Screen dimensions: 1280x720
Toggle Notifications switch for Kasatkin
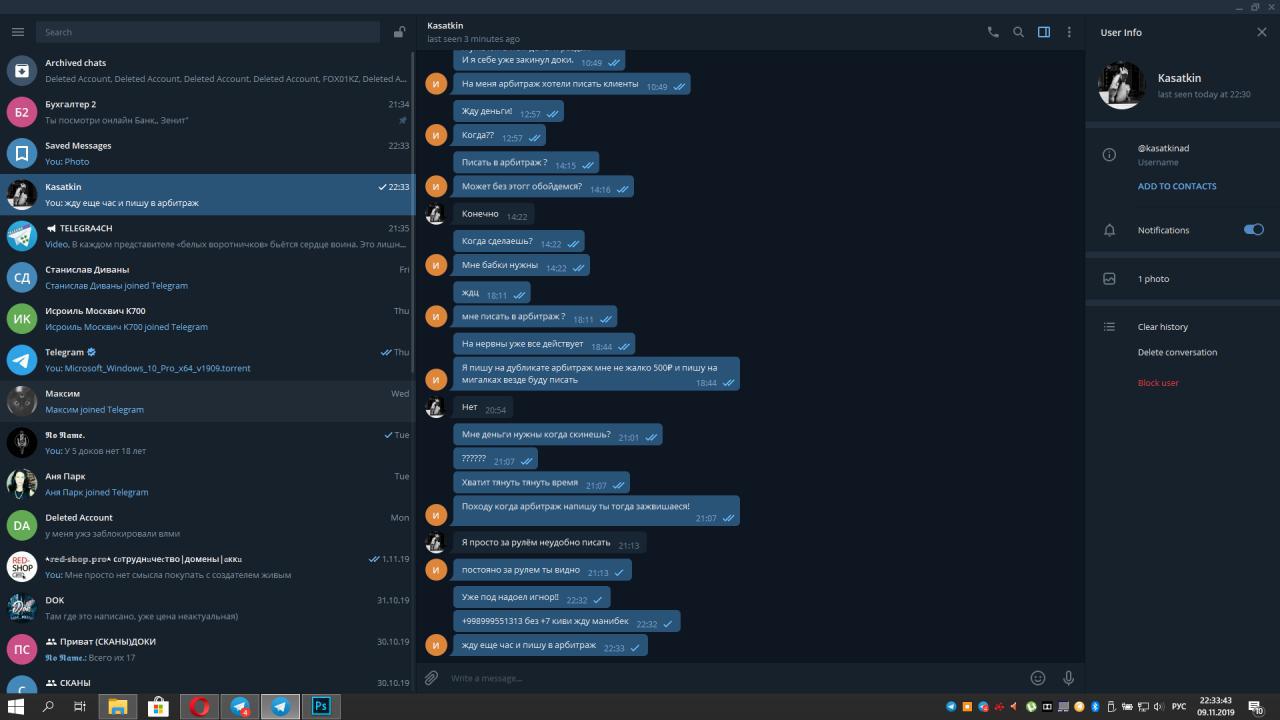[x=1254, y=230]
